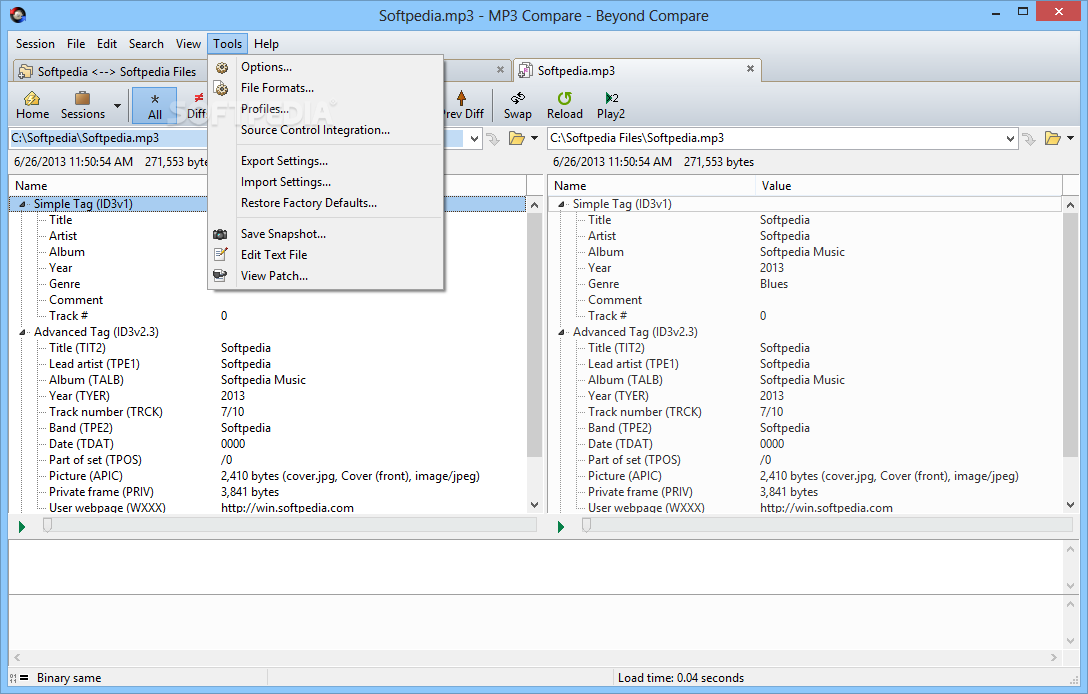This screenshot has height=694, width=1088.
Task: Reload the comparison files
Action: (x=565, y=105)
